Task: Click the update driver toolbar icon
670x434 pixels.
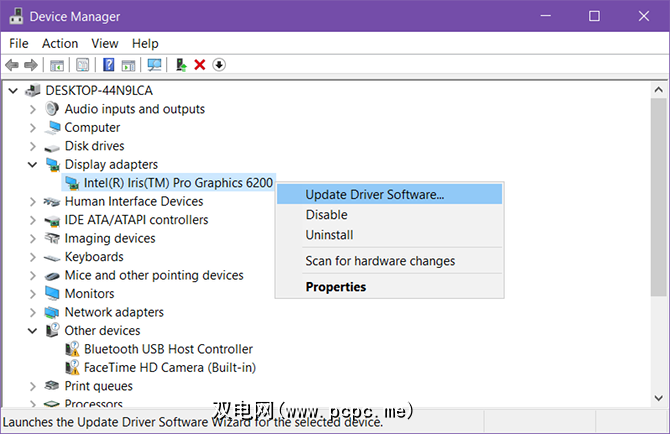Action: [181, 65]
